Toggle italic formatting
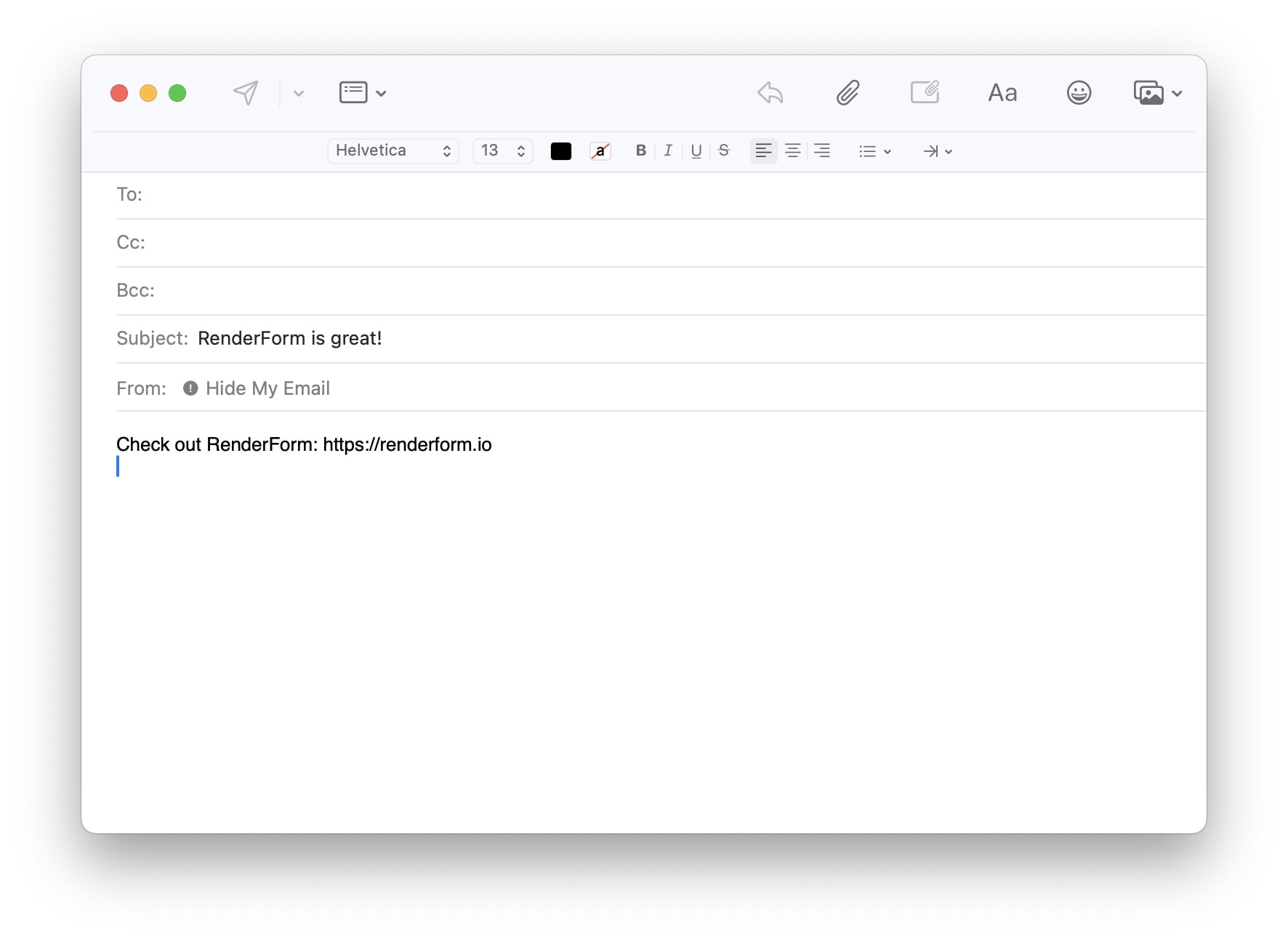The image size is (1288, 941). click(668, 151)
